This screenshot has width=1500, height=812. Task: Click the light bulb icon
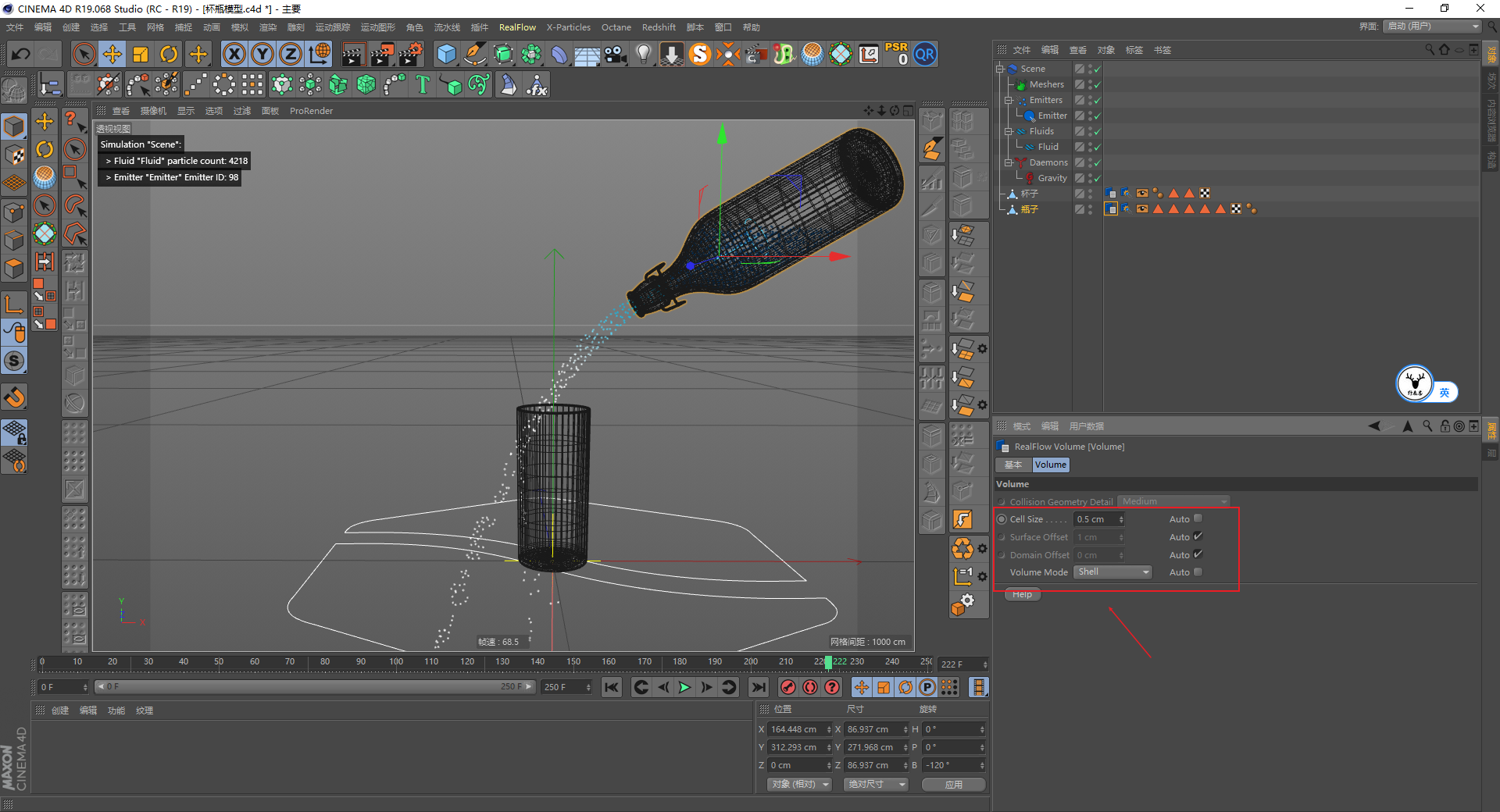point(643,55)
